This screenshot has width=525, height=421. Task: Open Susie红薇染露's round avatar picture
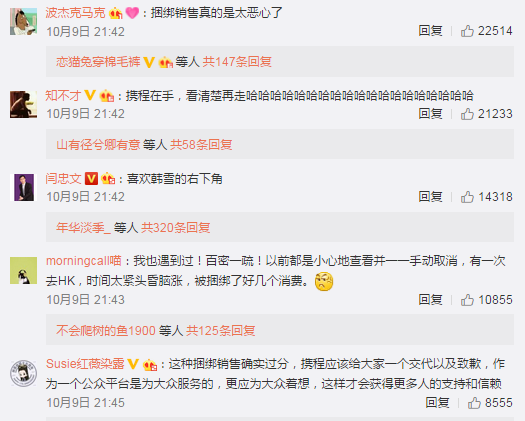pos(23,373)
